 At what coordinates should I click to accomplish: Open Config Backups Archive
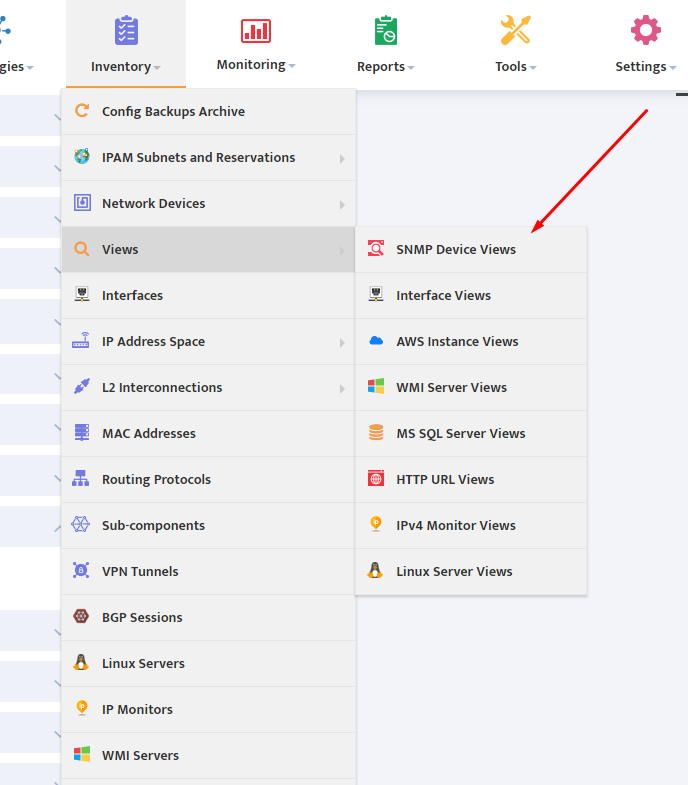pyautogui.click(x=208, y=112)
